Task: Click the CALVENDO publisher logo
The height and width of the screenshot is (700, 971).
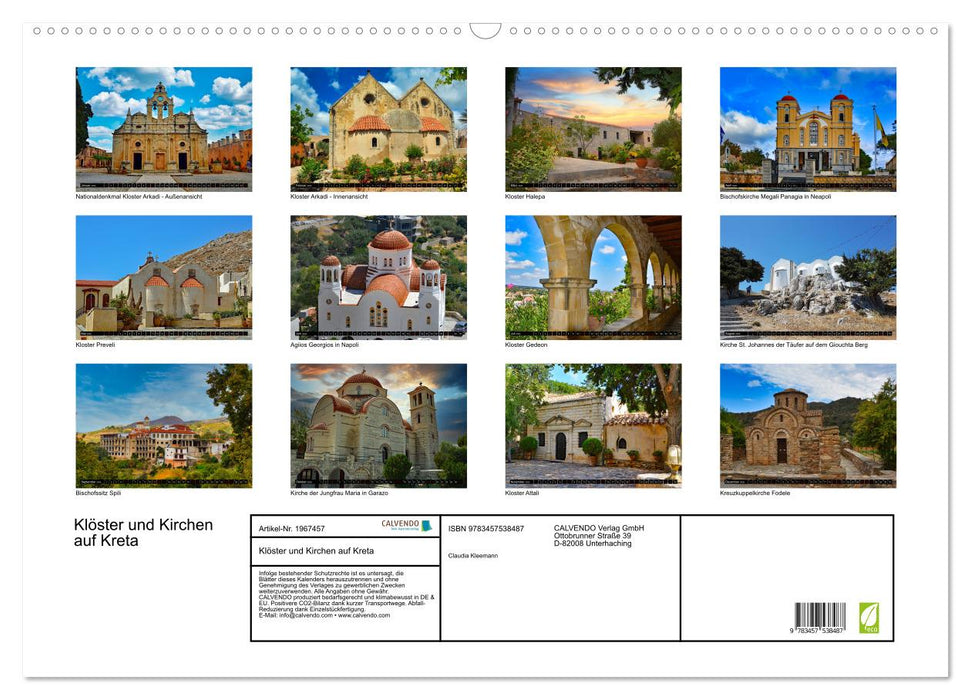Action: (407, 525)
